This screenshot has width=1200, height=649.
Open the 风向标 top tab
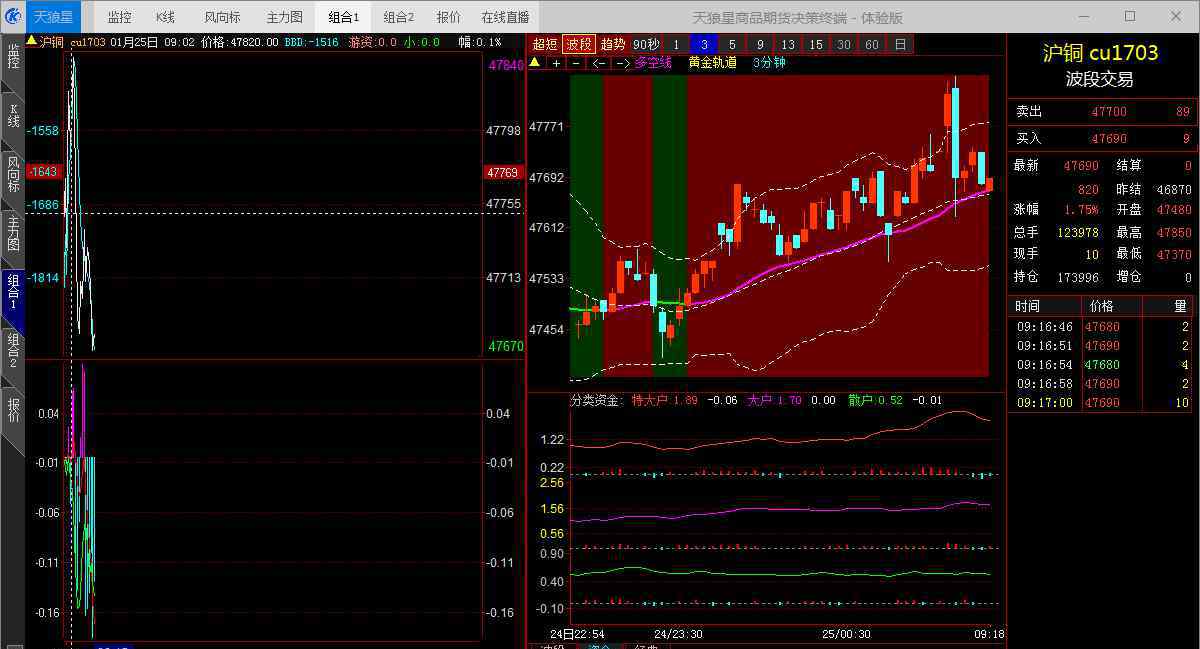point(222,17)
